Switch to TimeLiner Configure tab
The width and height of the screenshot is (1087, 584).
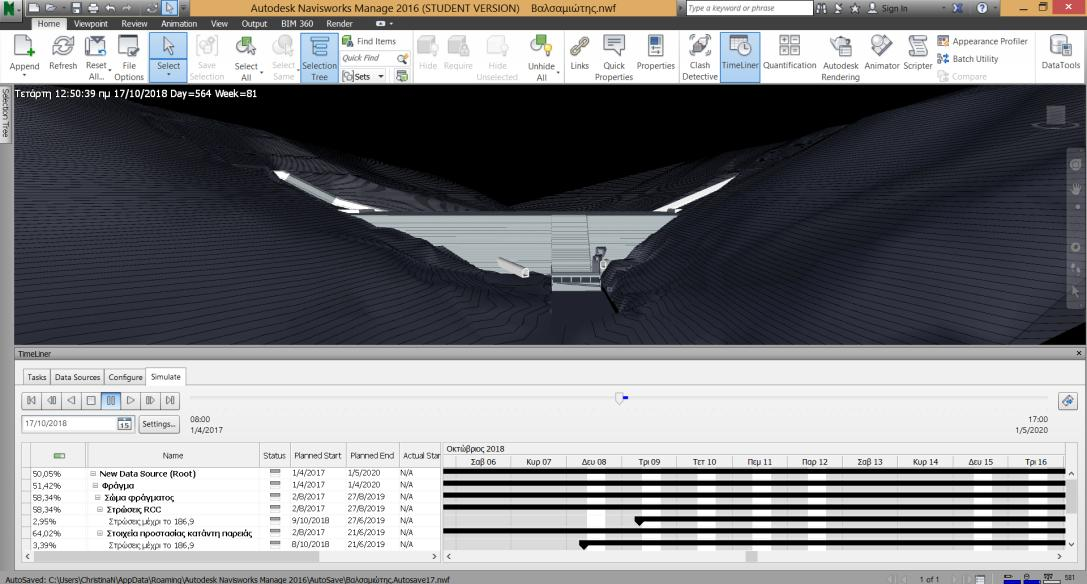pos(125,377)
